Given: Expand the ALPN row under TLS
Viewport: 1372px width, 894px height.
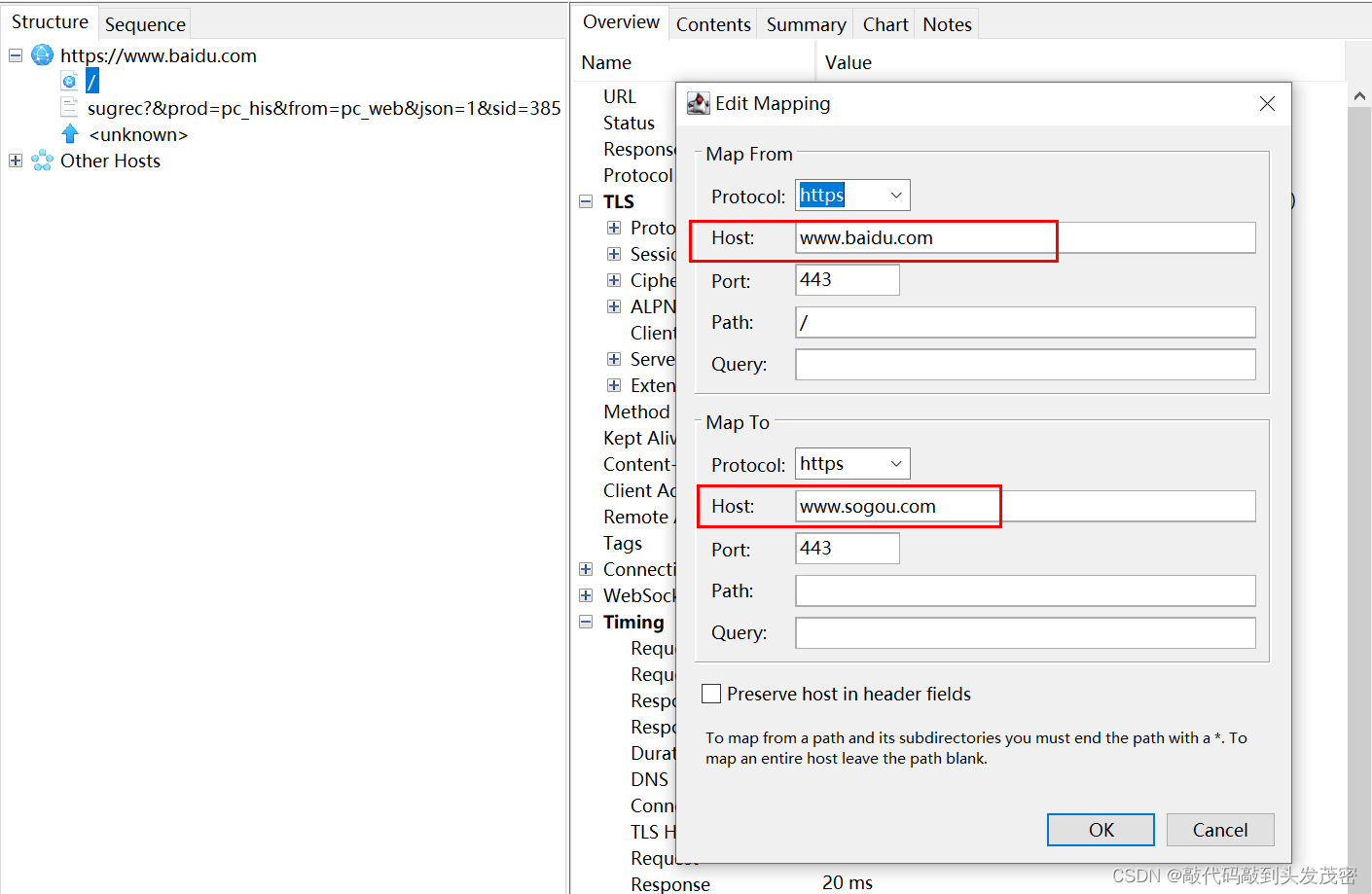Looking at the screenshot, I should (614, 306).
